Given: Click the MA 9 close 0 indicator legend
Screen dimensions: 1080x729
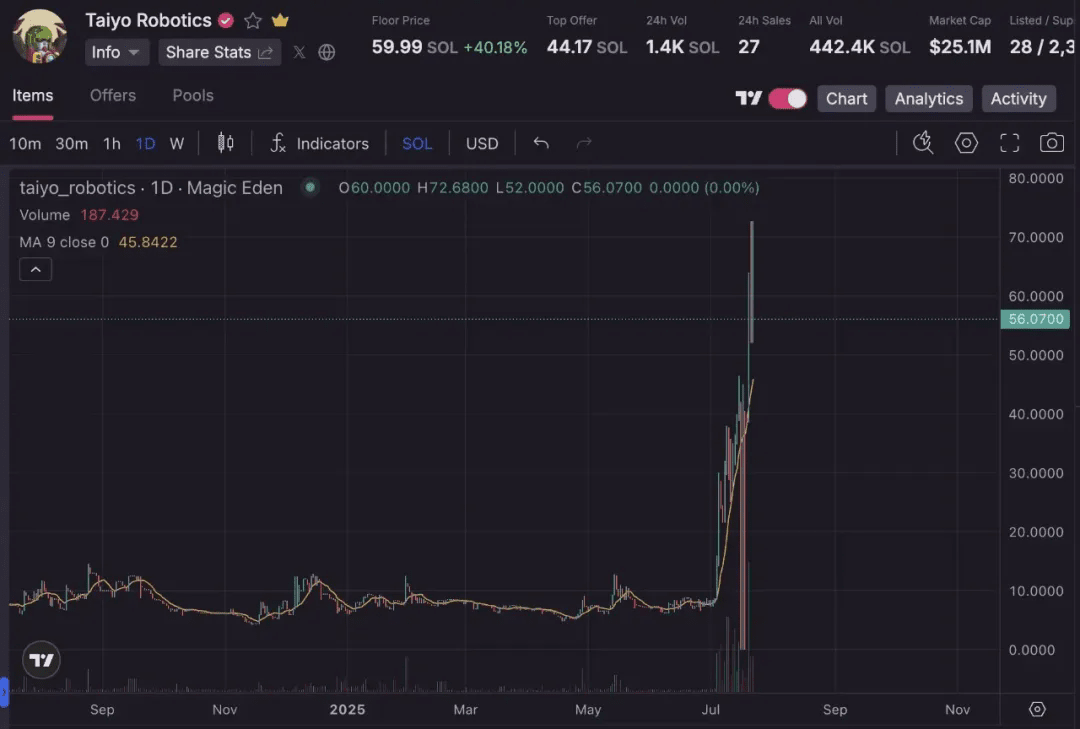Looking at the screenshot, I should click(x=98, y=242).
